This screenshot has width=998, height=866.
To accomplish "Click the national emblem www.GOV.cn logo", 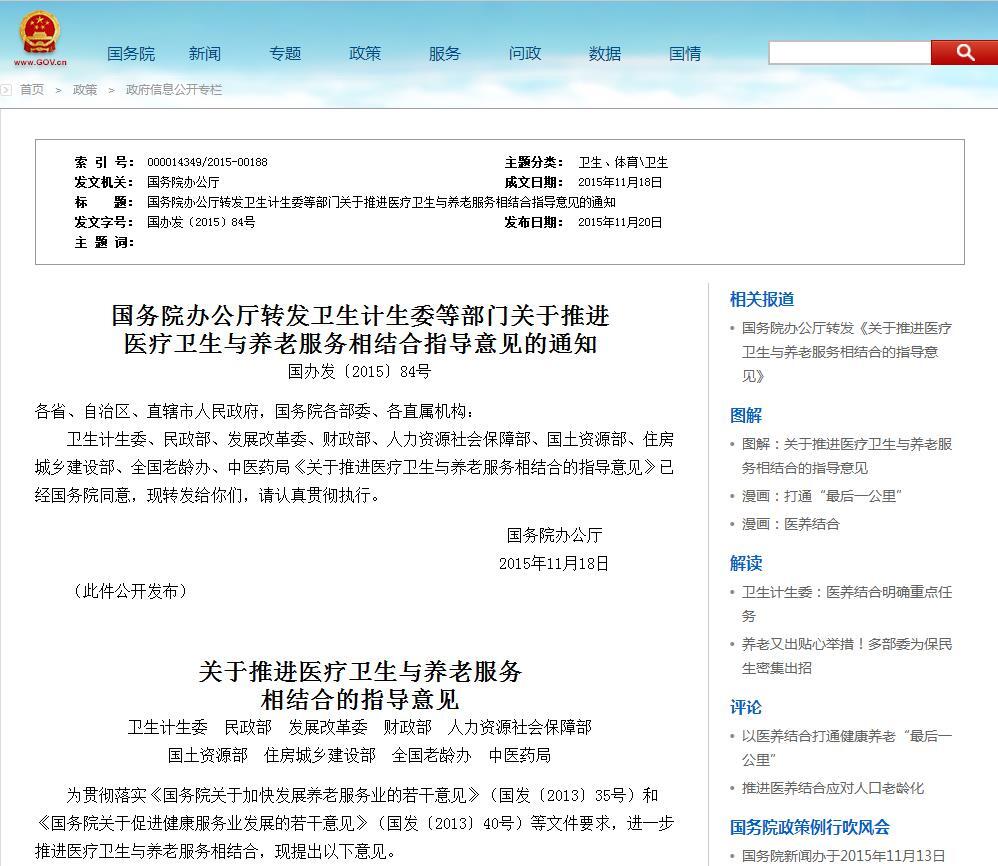I will [39, 38].
